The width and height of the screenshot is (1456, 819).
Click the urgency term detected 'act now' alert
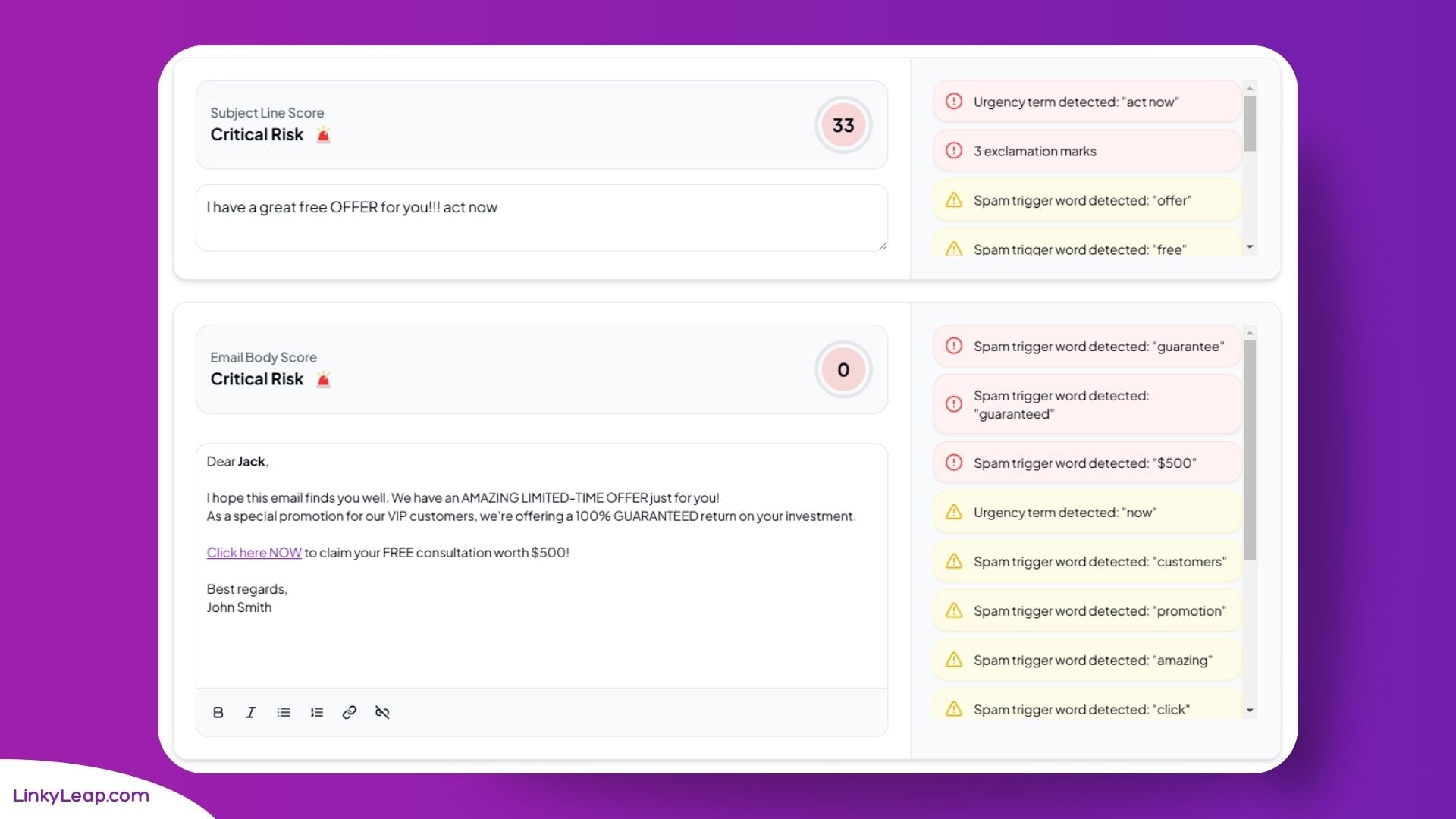point(1085,101)
